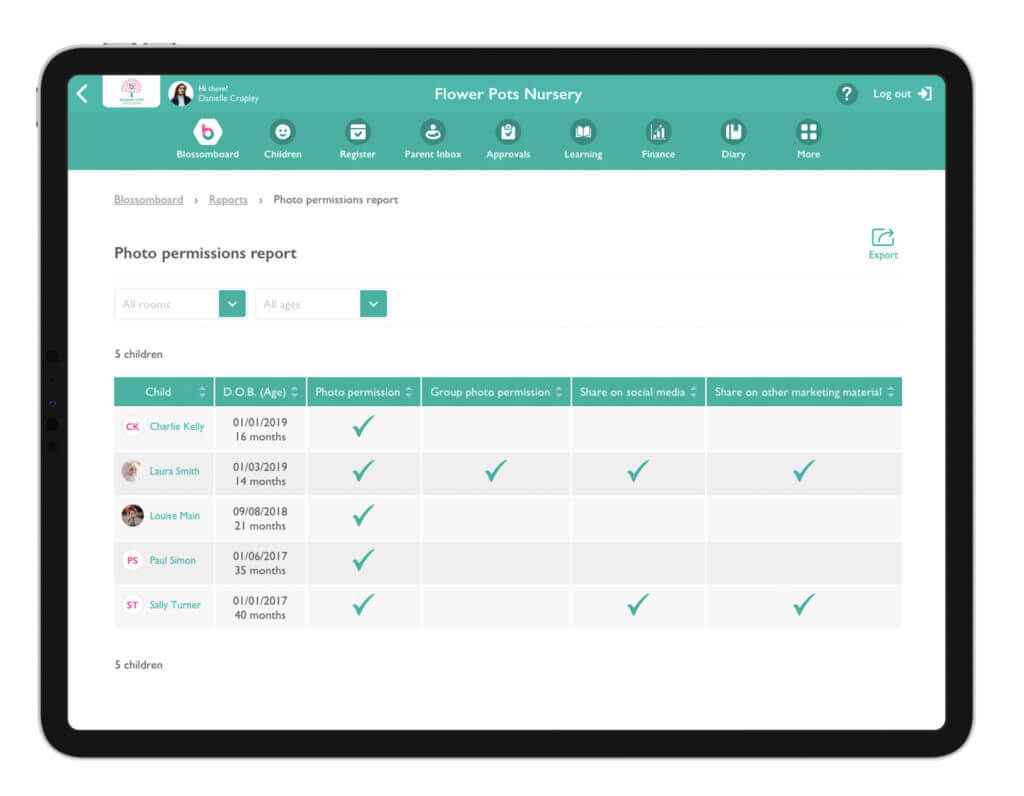Open the Finance chart icon

pos(658,133)
